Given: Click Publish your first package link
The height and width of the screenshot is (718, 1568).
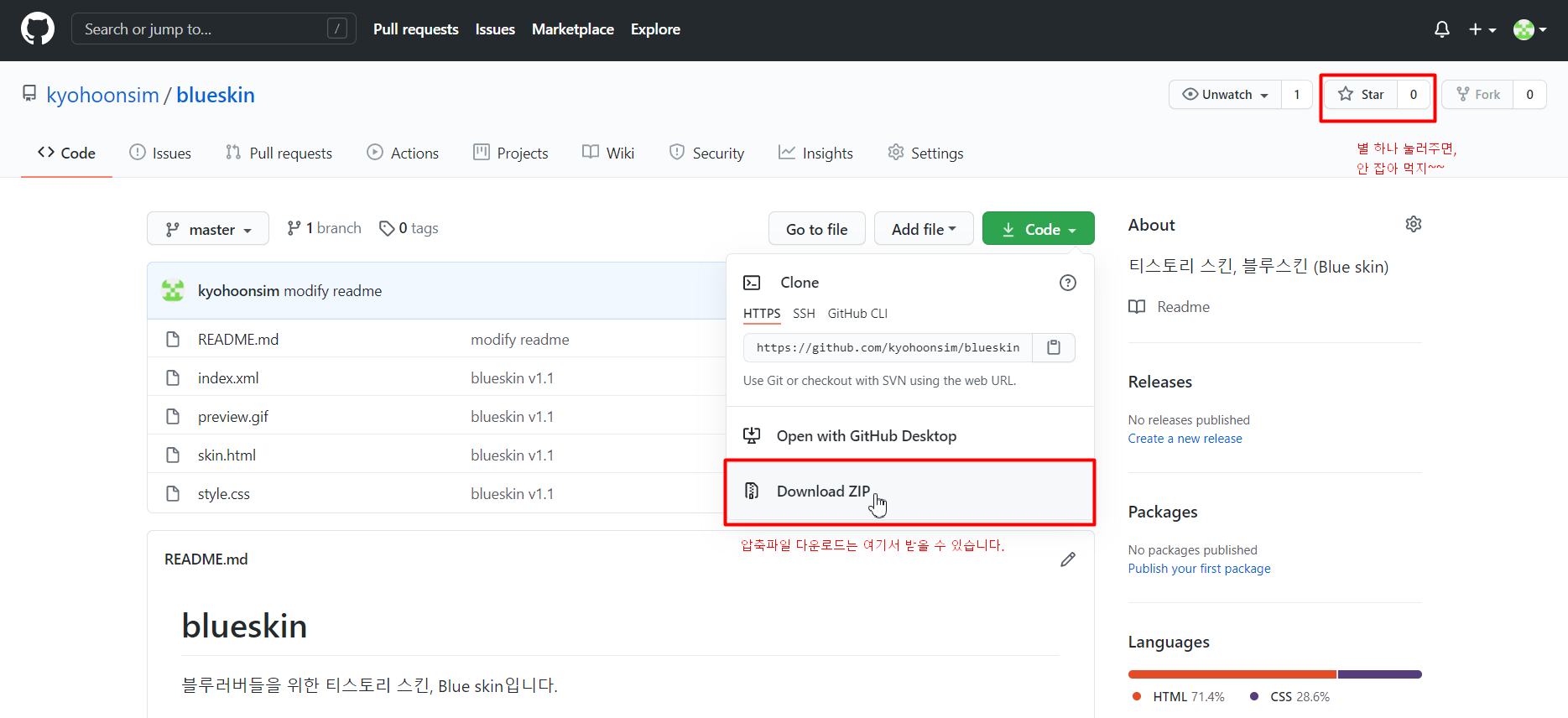Looking at the screenshot, I should click(x=1199, y=569).
